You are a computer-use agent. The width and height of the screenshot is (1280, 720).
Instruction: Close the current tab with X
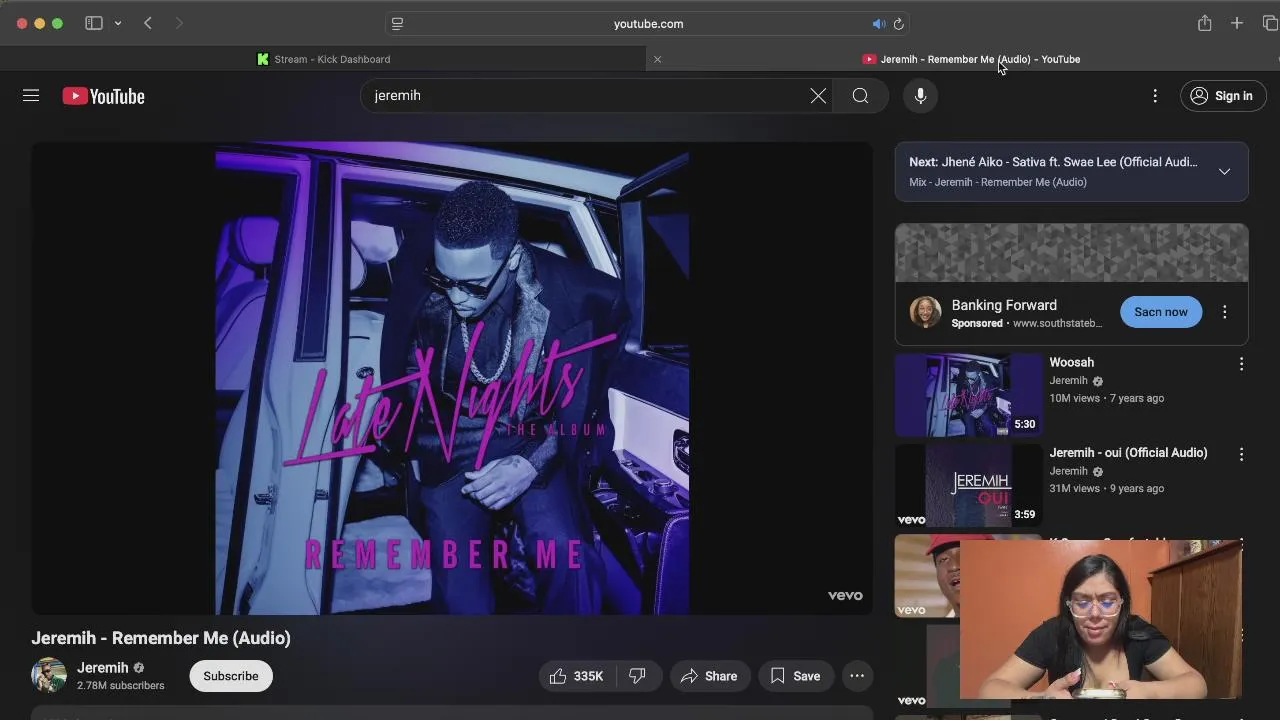[x=657, y=59]
